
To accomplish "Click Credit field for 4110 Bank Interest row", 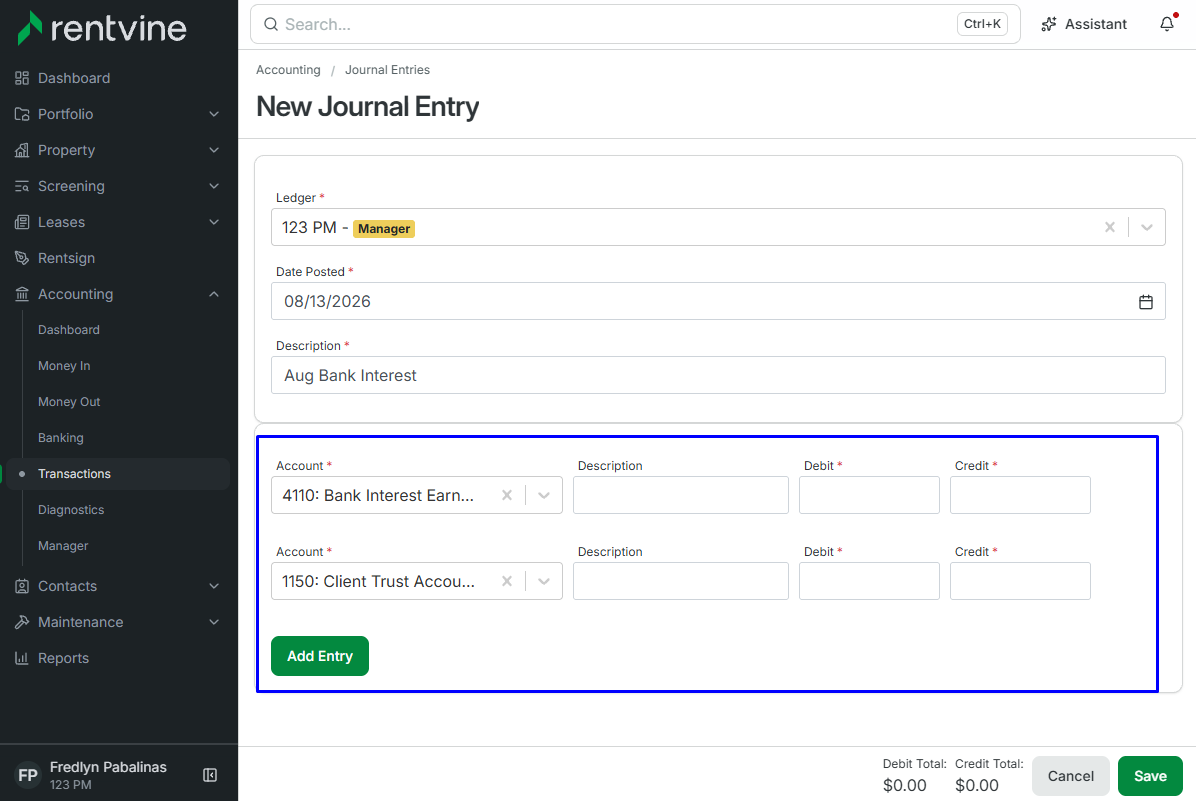I will (x=1020, y=495).
